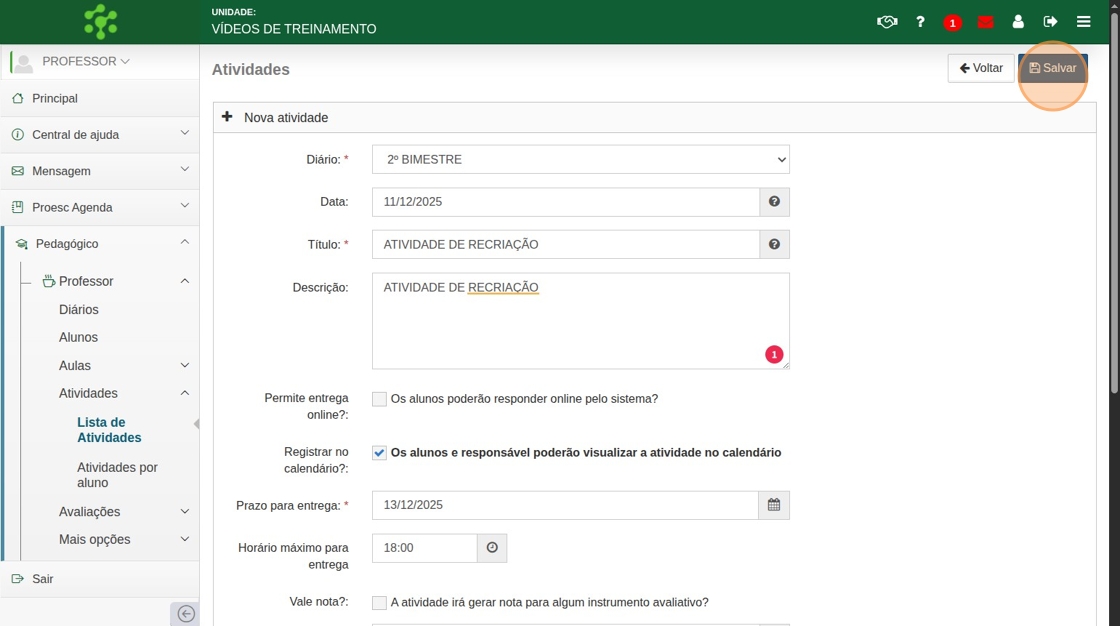Viewport: 1120px width, 626px height.
Task: Click the Título input field
Action: pyautogui.click(x=566, y=244)
